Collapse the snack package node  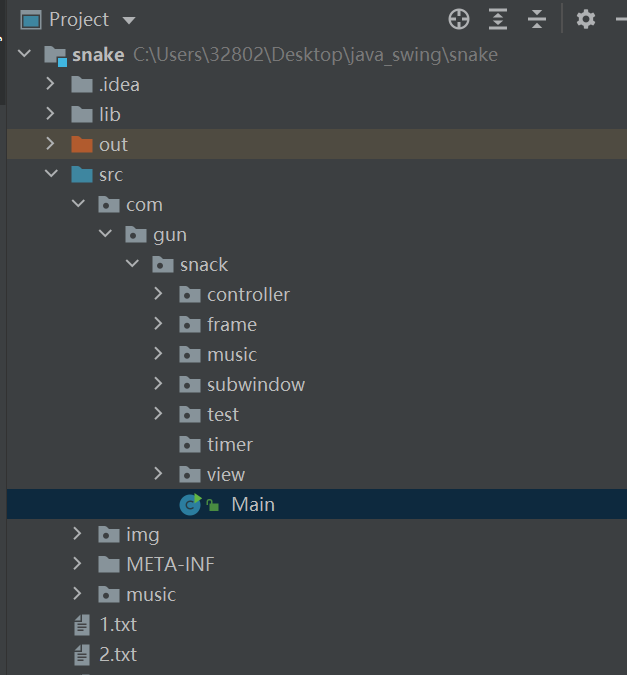(x=131, y=265)
